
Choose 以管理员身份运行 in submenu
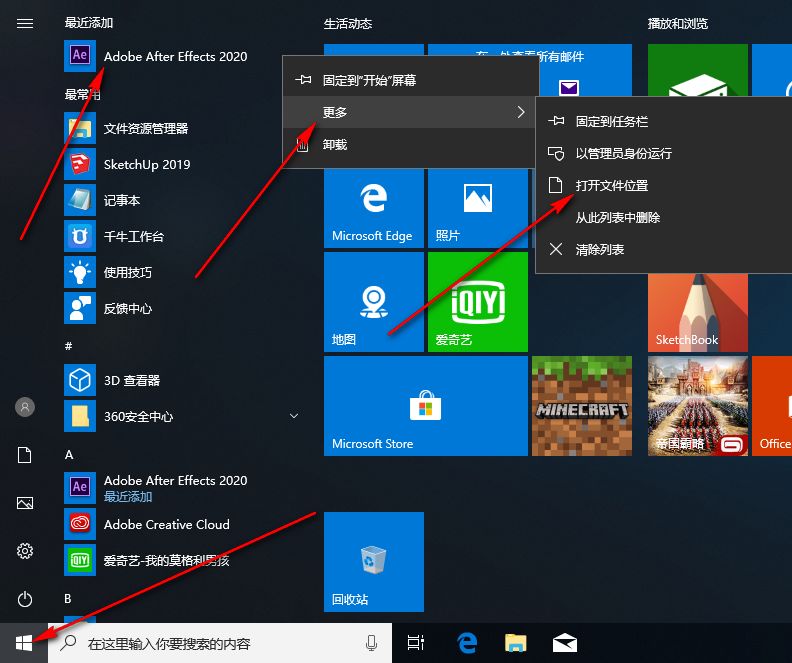[x=664, y=153]
